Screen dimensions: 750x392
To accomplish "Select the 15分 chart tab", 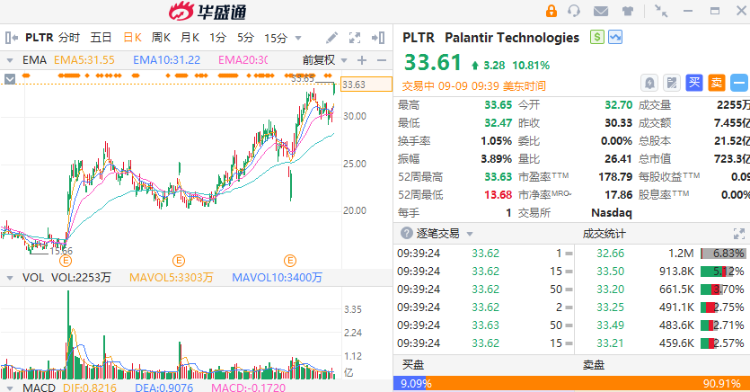I will (x=276, y=37).
